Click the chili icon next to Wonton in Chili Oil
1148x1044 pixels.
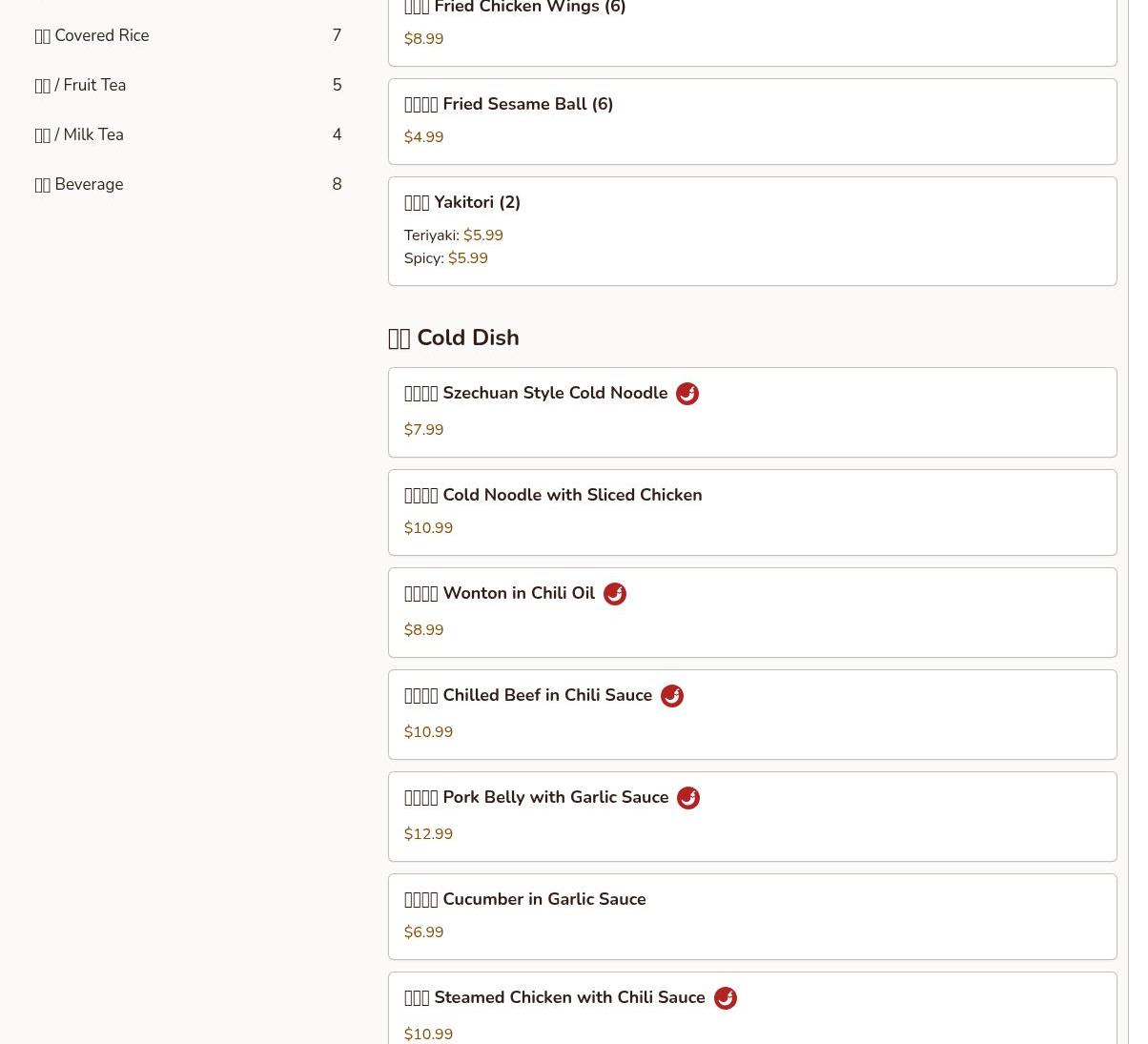(x=614, y=594)
